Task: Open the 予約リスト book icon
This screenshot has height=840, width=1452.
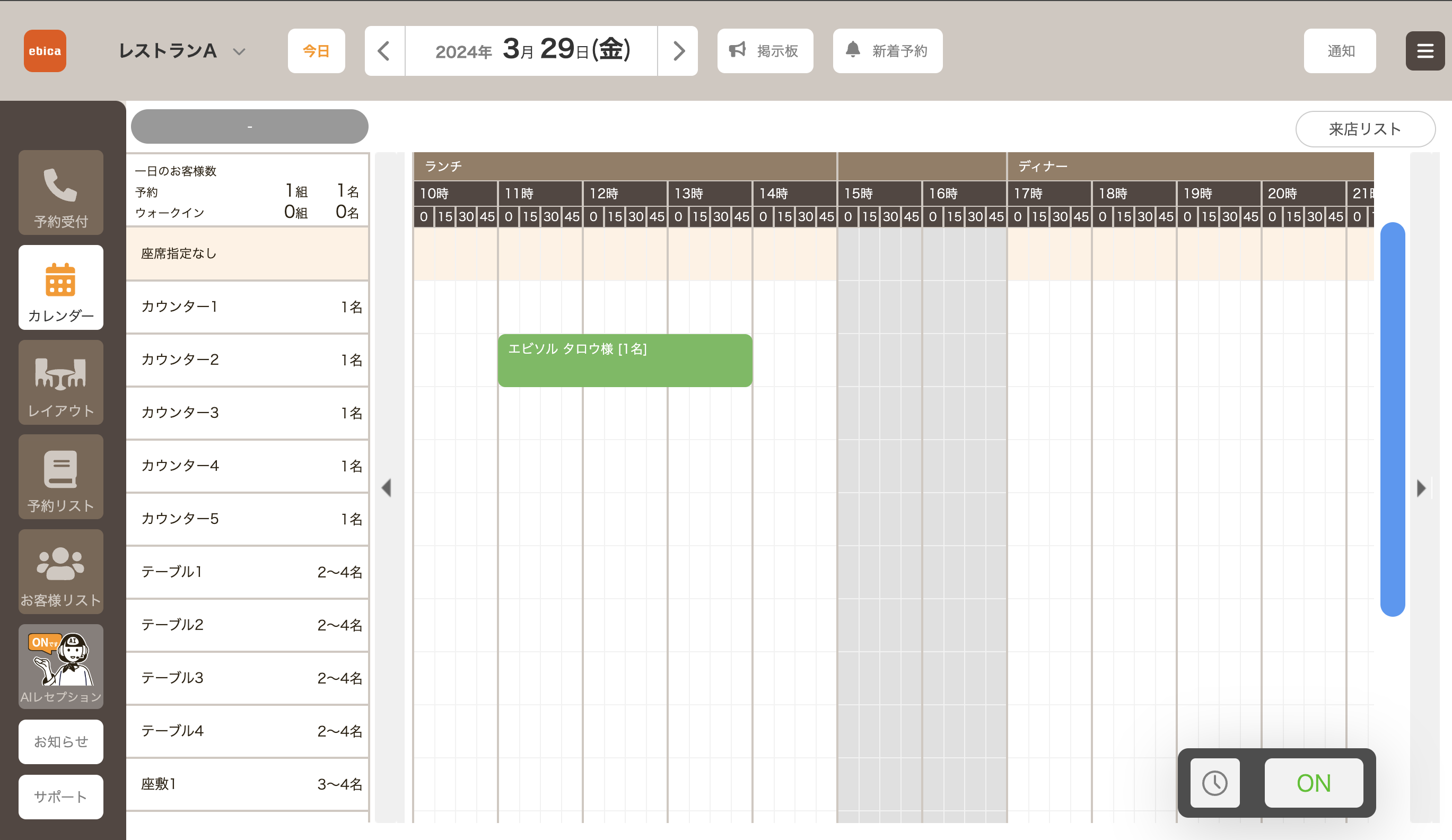Action: [60, 477]
